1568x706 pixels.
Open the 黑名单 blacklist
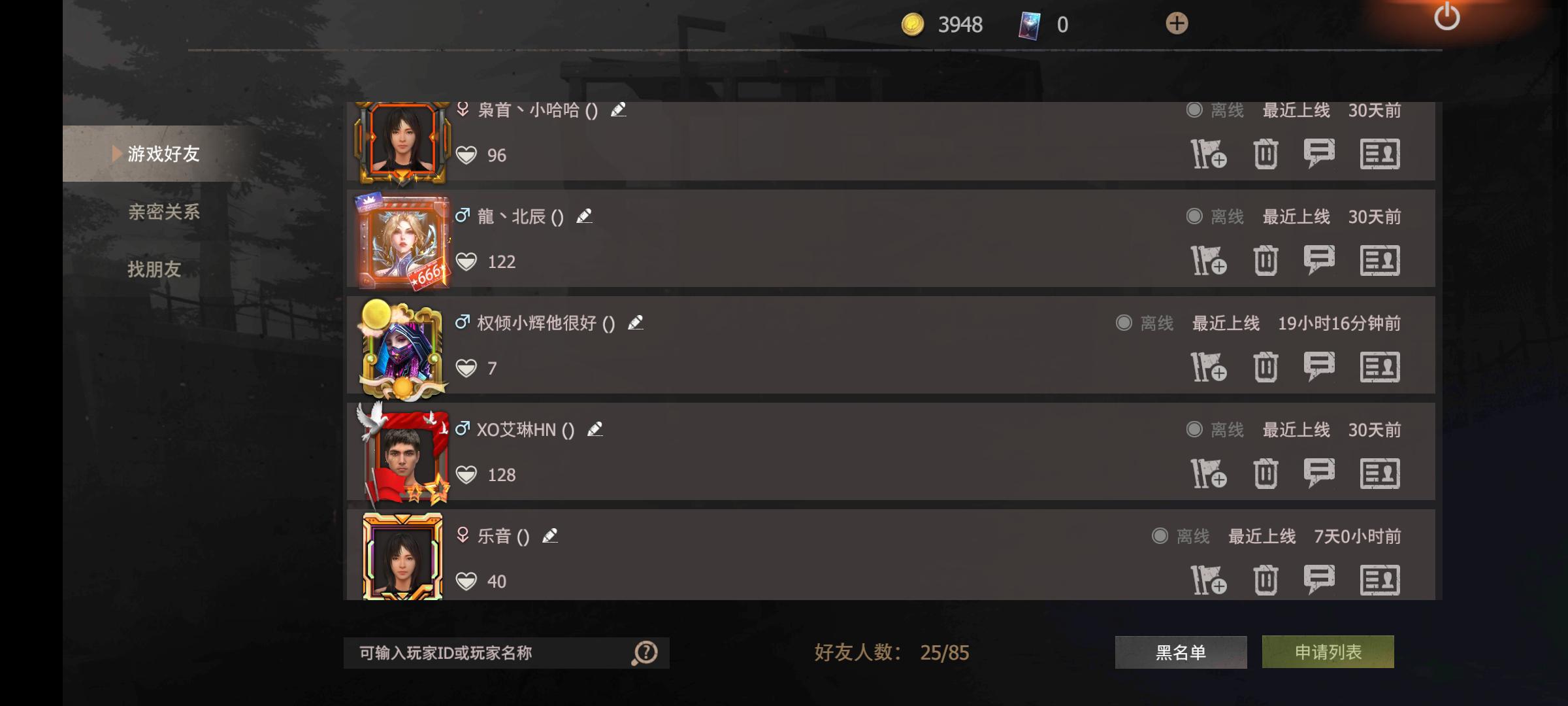pos(1181,652)
